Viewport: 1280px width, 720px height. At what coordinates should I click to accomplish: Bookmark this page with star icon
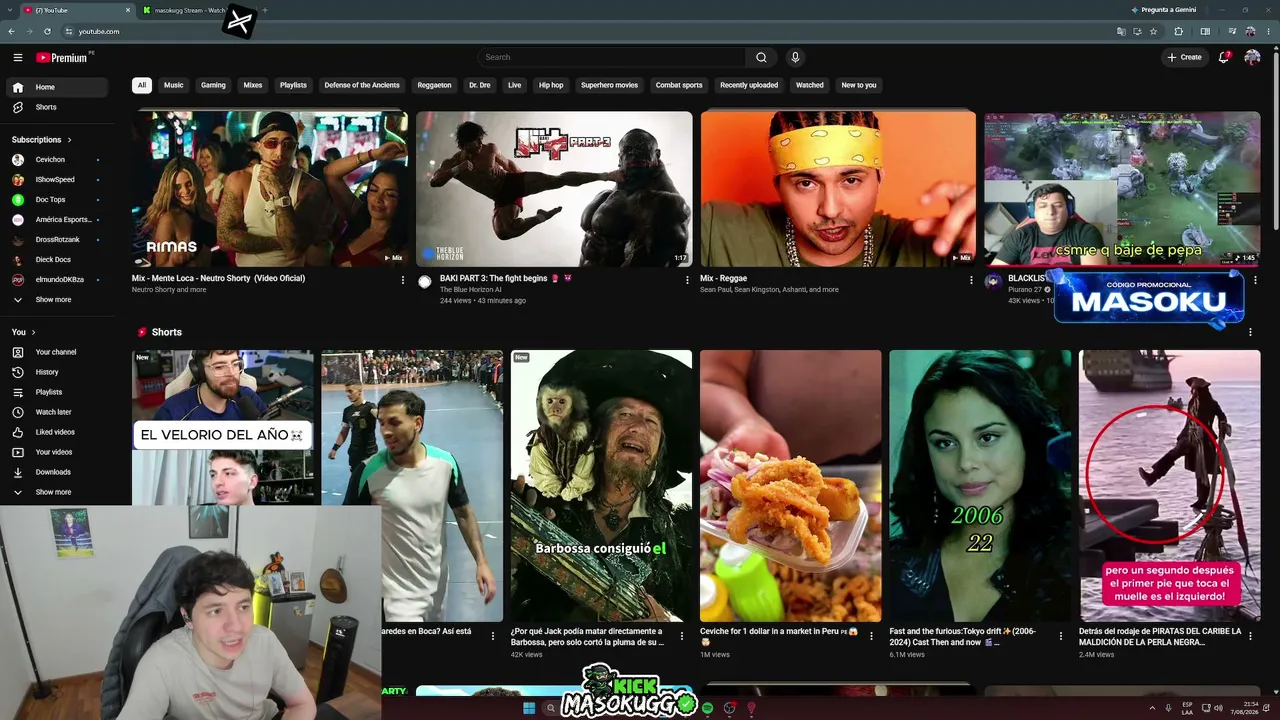[1153, 31]
